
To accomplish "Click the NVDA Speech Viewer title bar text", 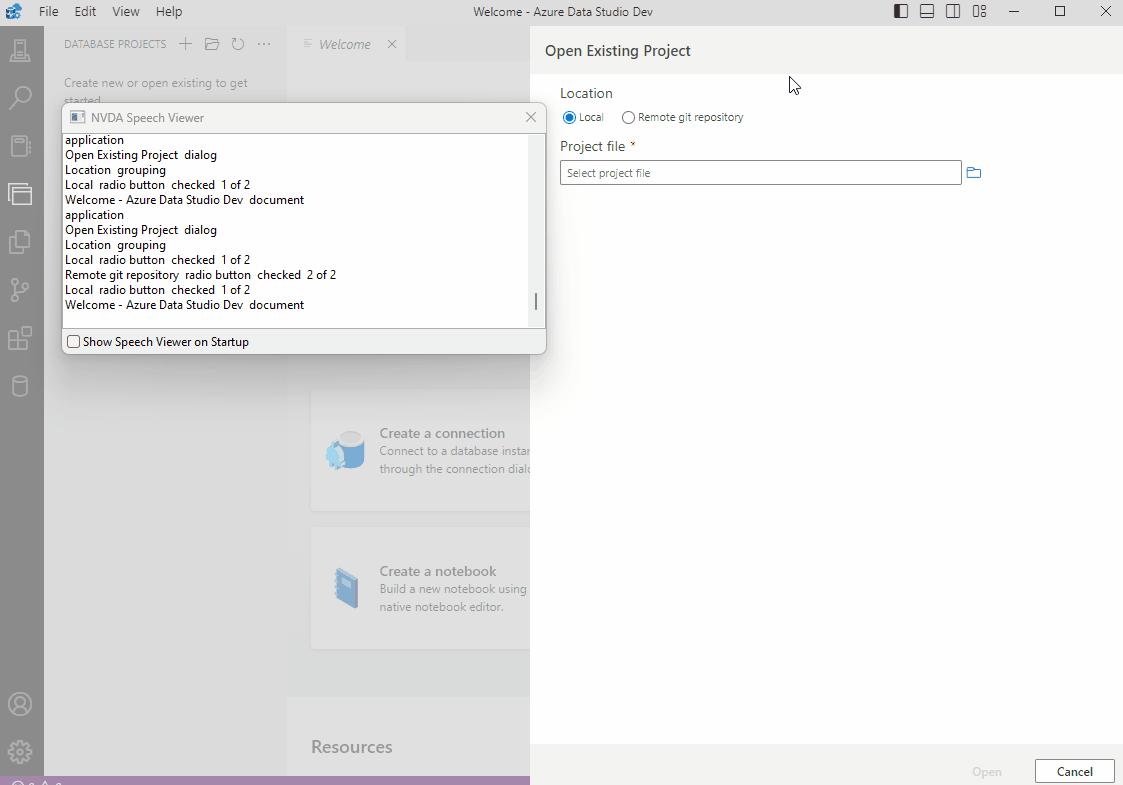I will pos(148,117).
